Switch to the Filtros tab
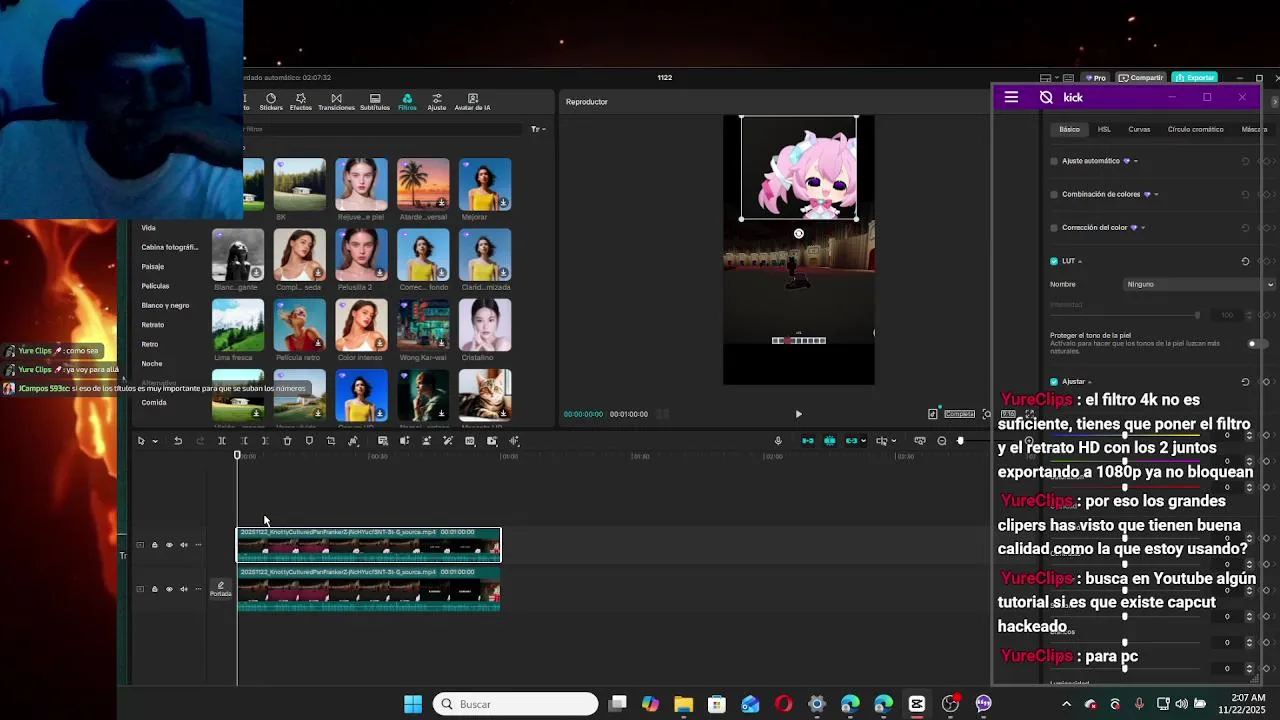The height and width of the screenshot is (720, 1280). point(407,102)
